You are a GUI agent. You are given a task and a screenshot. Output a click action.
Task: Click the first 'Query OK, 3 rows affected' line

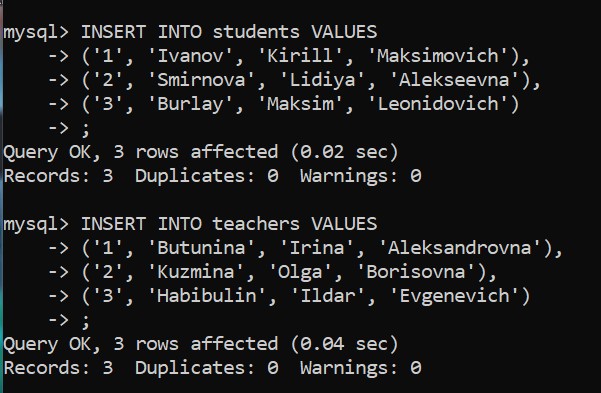[x=141, y=152]
